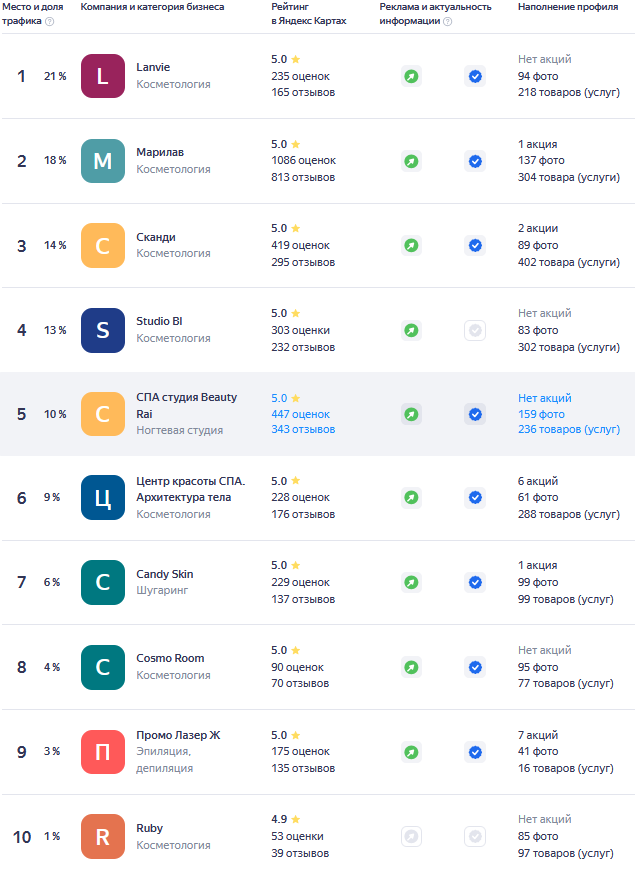Select the Центр красоты СПА company name
Viewport: 635px width, 875px height.
tap(190, 489)
